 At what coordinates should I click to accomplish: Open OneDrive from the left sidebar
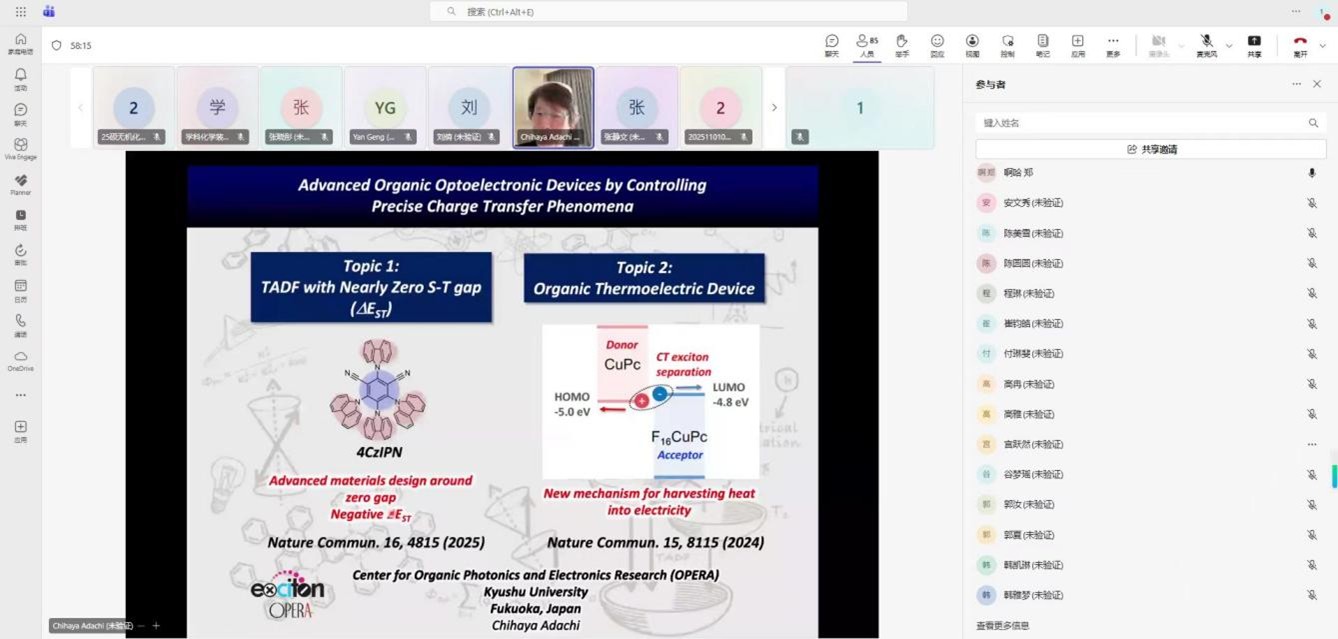coord(20,360)
